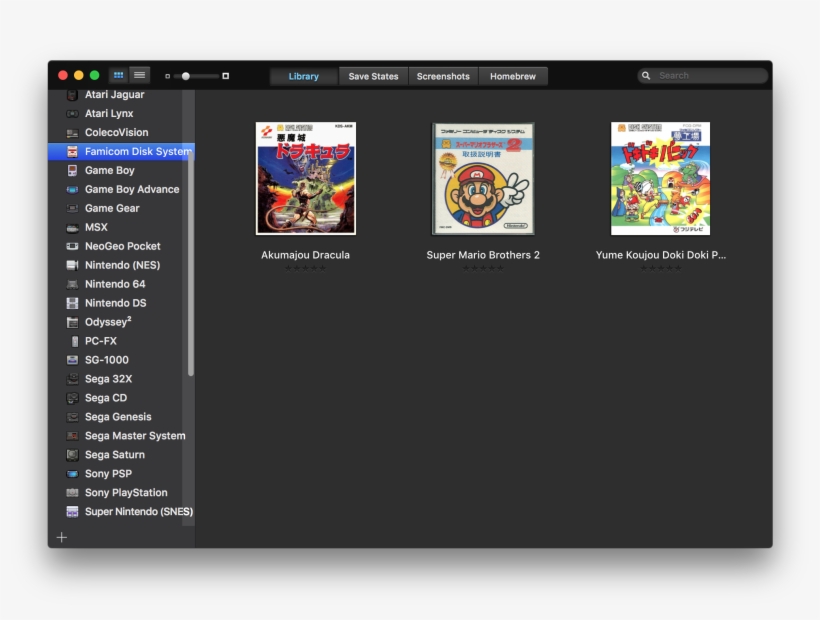
Task: Click the Nintendo DS sidebar icon
Action: click(72, 303)
